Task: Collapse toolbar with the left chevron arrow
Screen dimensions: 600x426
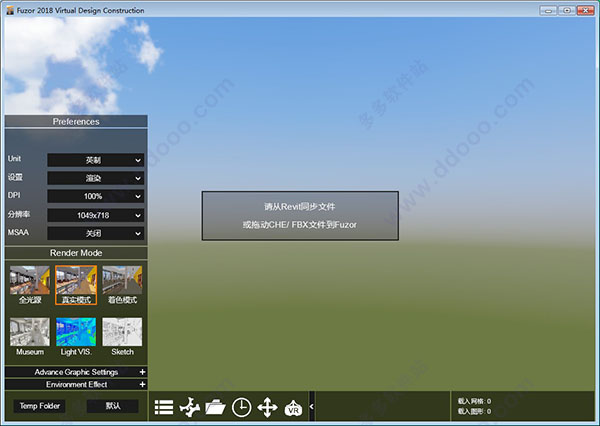Action: 311,407
